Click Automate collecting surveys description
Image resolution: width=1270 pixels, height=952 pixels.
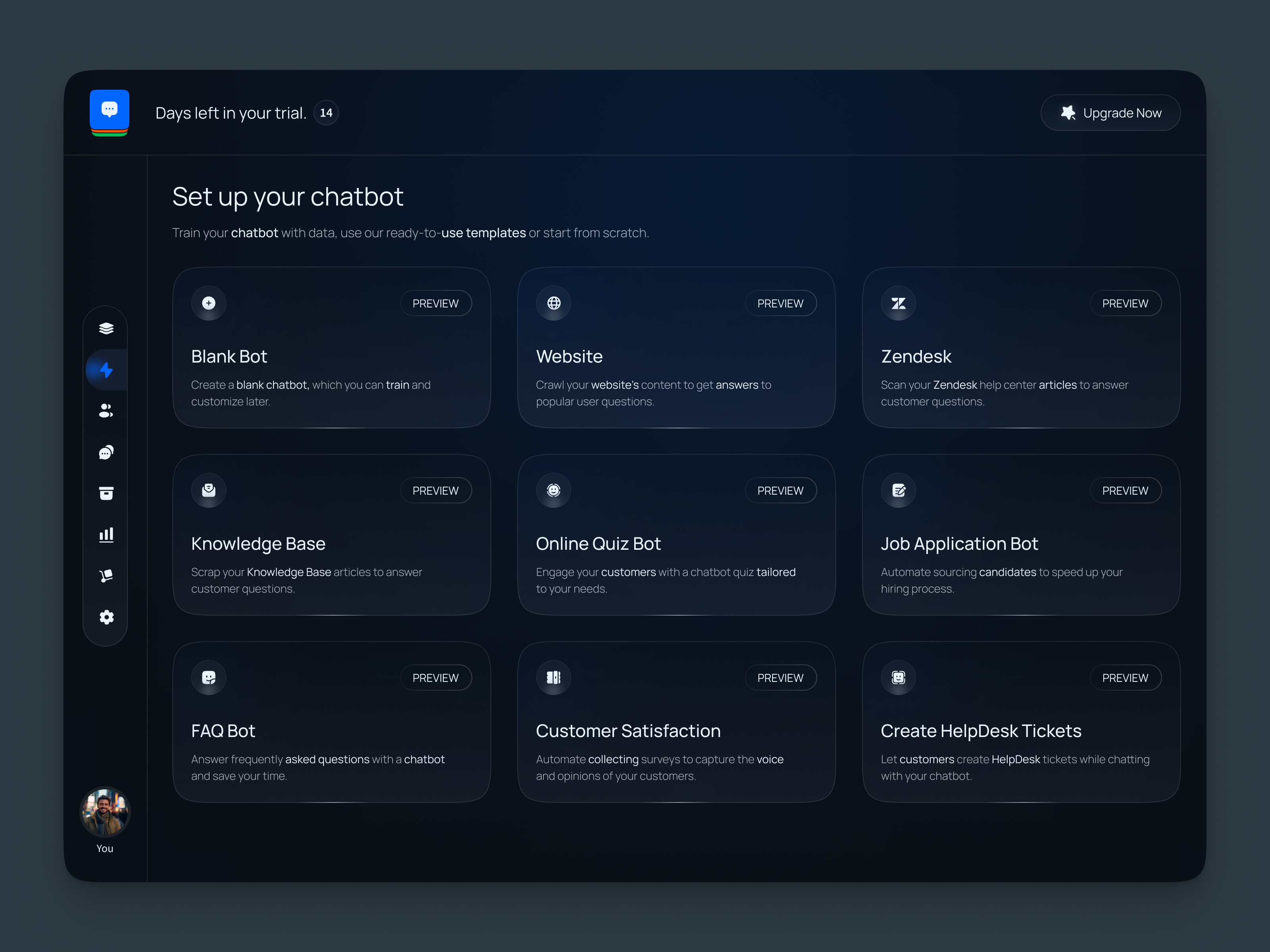pyautogui.click(x=660, y=767)
